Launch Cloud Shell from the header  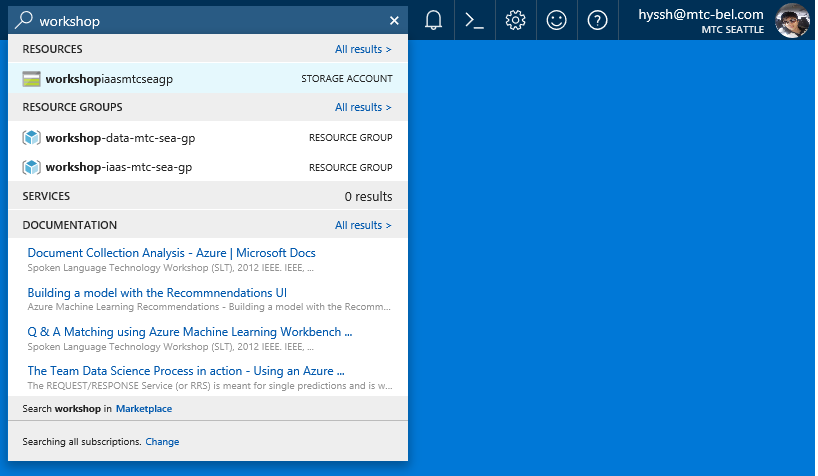point(474,20)
